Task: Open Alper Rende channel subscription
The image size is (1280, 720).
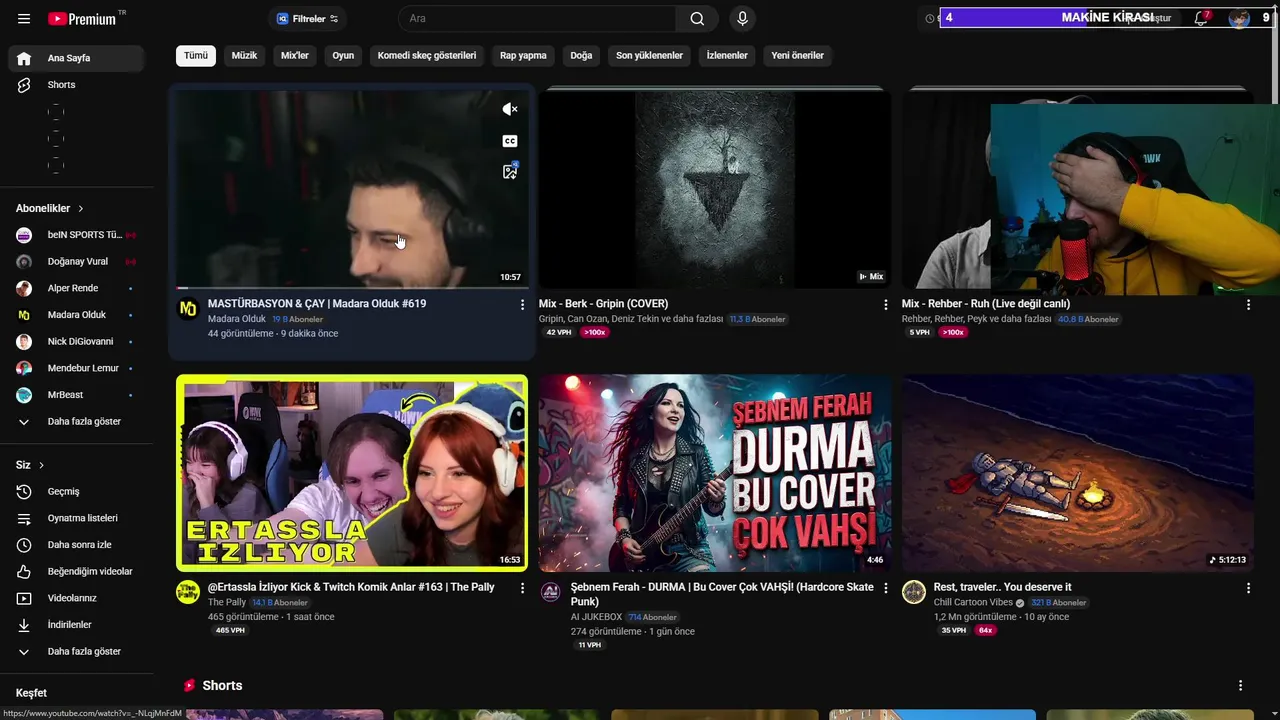Action: point(76,288)
